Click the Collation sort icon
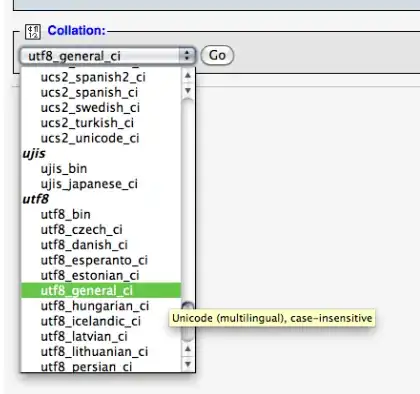420x394 pixels. pos(33,32)
